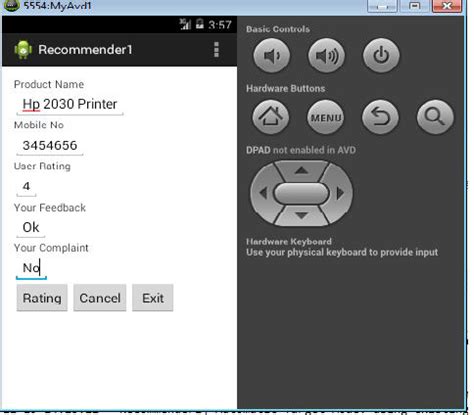Viewport: 474px width, 415px height.
Task: Click the Rating button
Action: point(42,298)
